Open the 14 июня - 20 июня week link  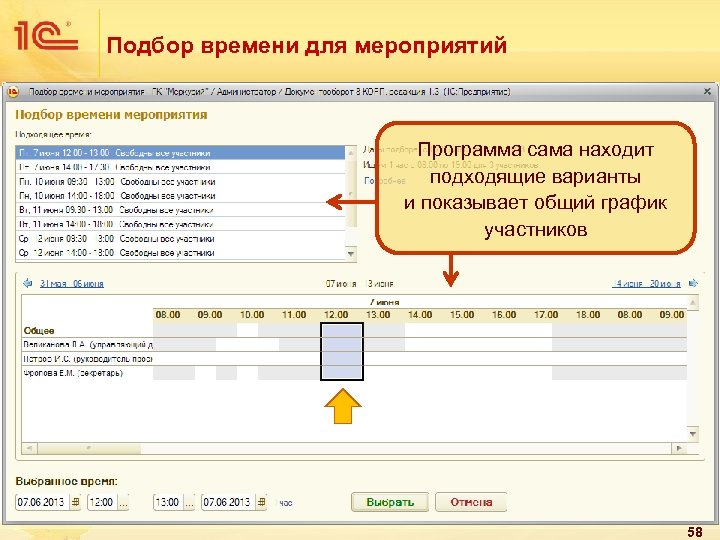tap(647, 284)
